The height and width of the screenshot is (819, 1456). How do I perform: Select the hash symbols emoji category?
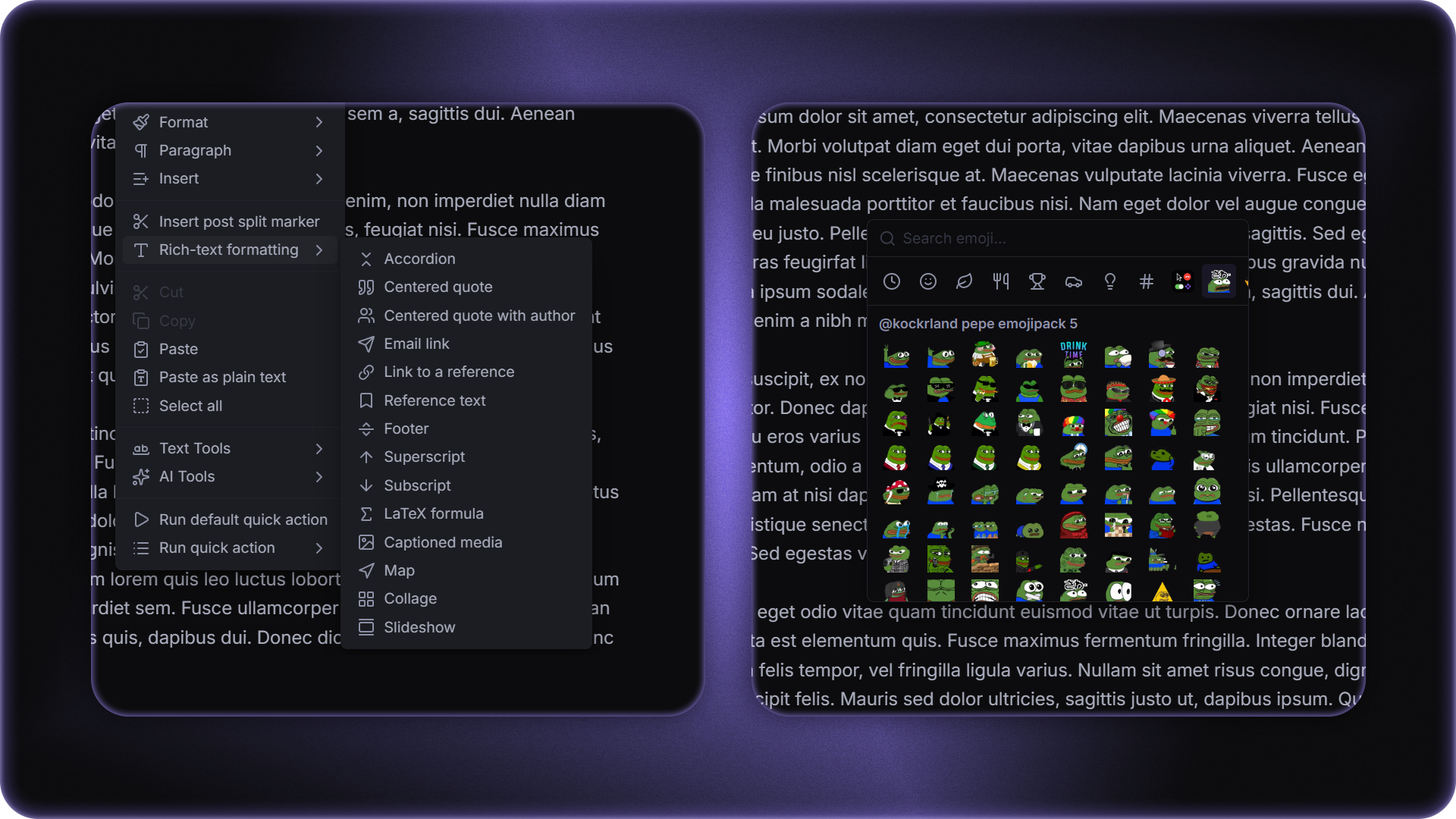tap(1147, 281)
